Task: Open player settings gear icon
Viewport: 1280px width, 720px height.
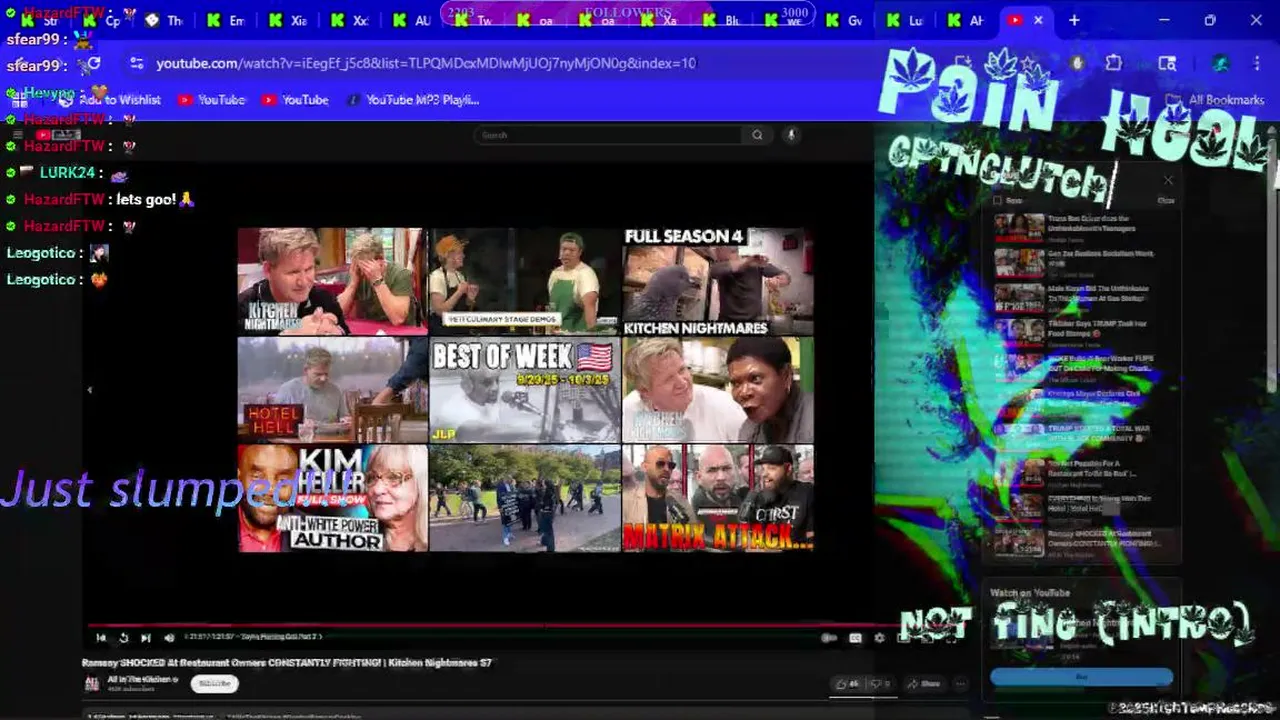Action: click(879, 637)
